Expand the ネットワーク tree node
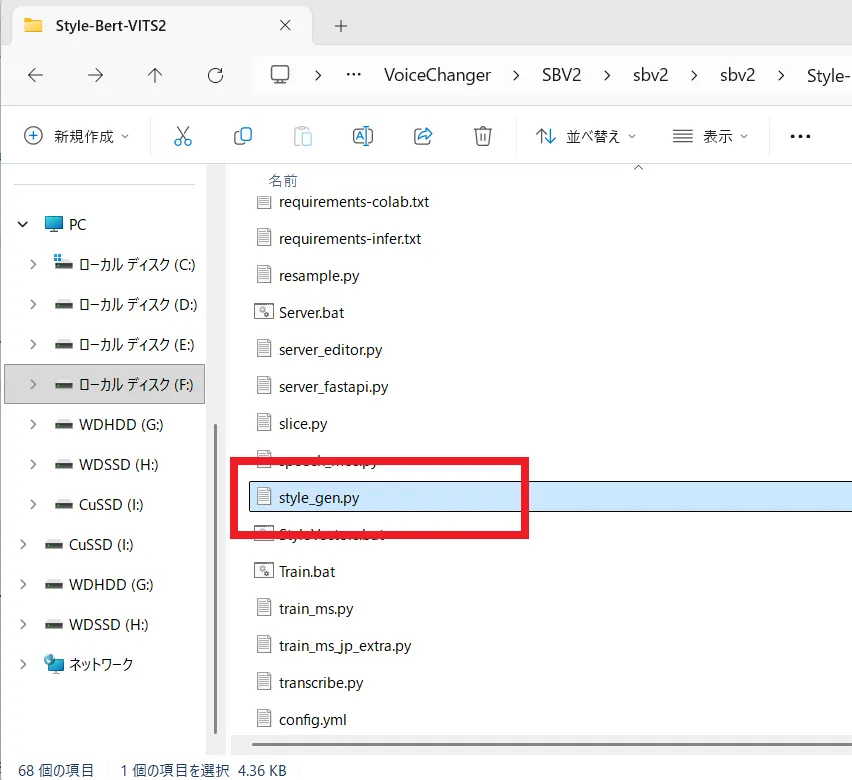Screen dimensions: 852x780 coord(23,665)
